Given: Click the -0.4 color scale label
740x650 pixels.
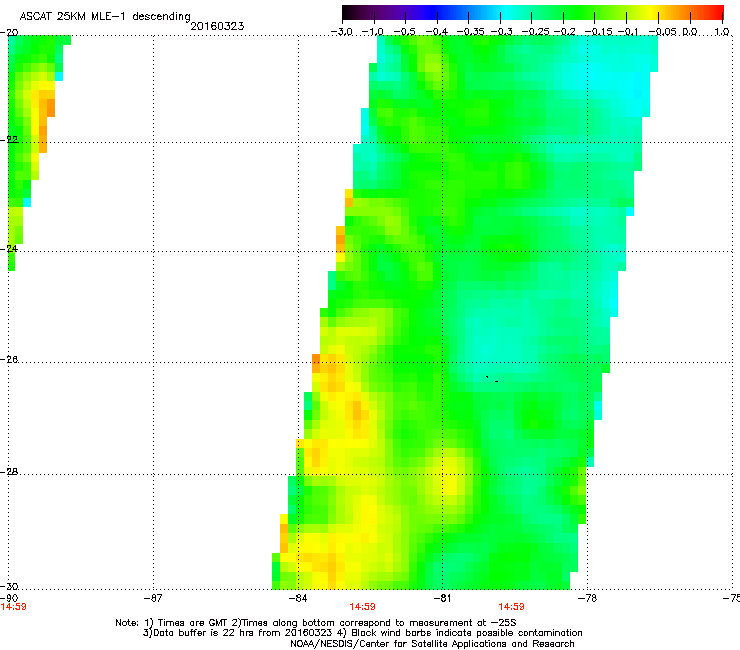Looking at the screenshot, I should coord(437,32).
